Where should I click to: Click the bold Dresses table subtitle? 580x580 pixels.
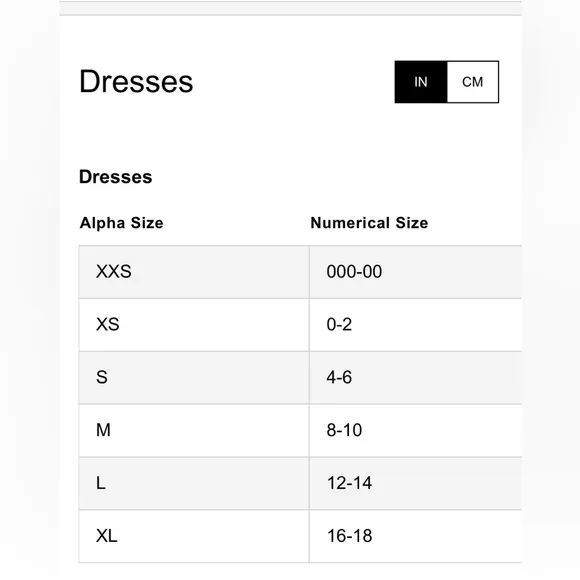click(115, 177)
